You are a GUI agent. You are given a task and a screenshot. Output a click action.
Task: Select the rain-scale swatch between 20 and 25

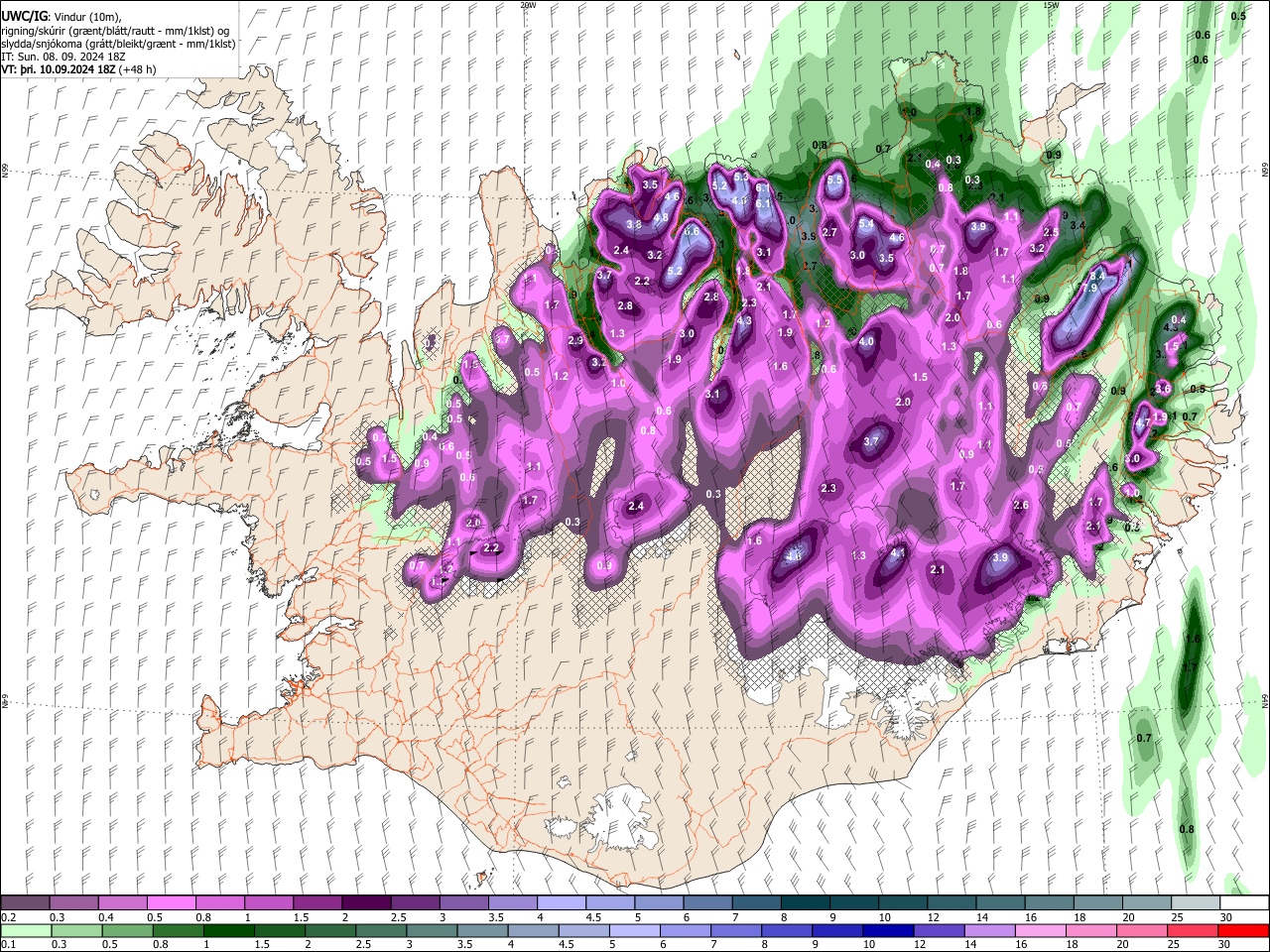pyautogui.click(x=1140, y=930)
